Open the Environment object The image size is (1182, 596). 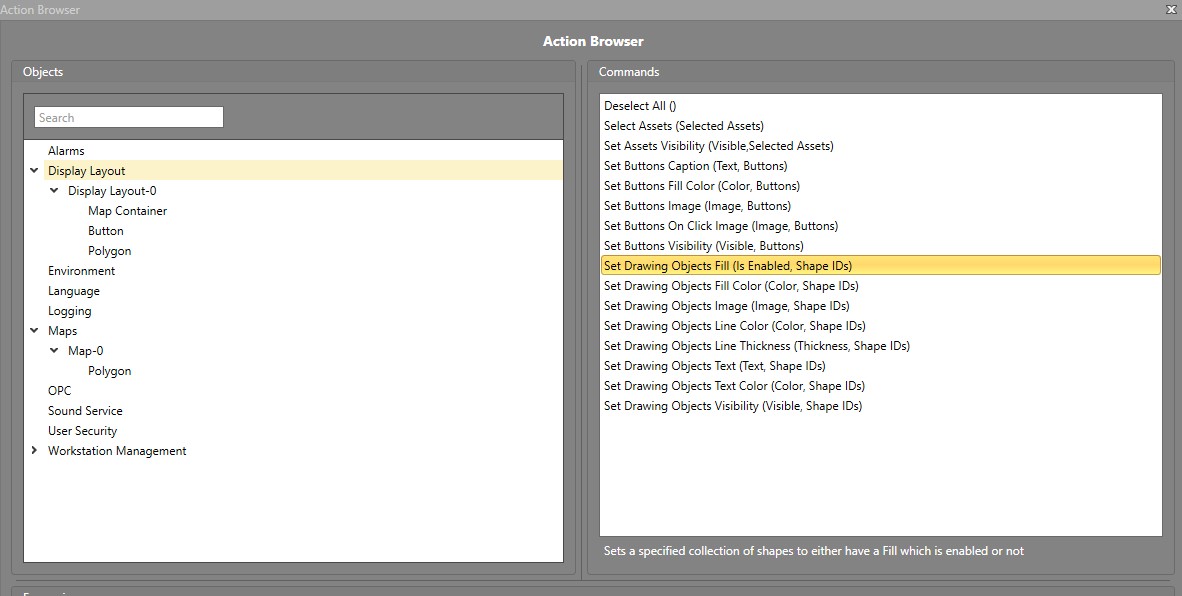click(x=81, y=271)
